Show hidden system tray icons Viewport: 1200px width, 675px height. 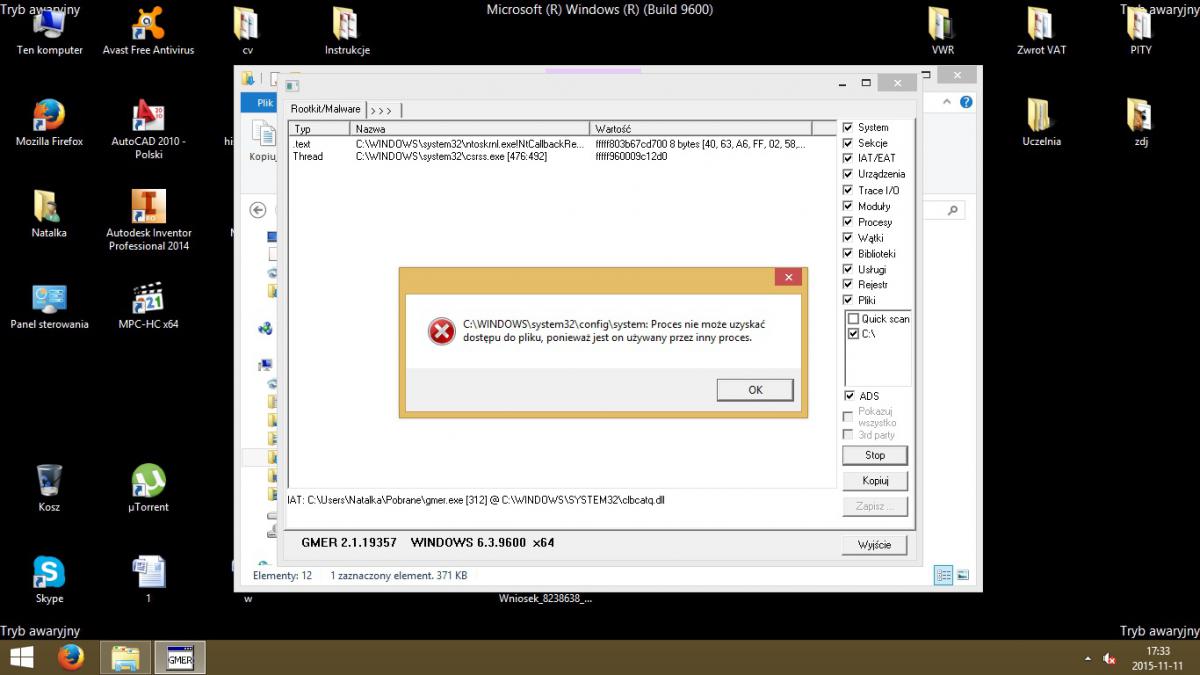(1088, 658)
